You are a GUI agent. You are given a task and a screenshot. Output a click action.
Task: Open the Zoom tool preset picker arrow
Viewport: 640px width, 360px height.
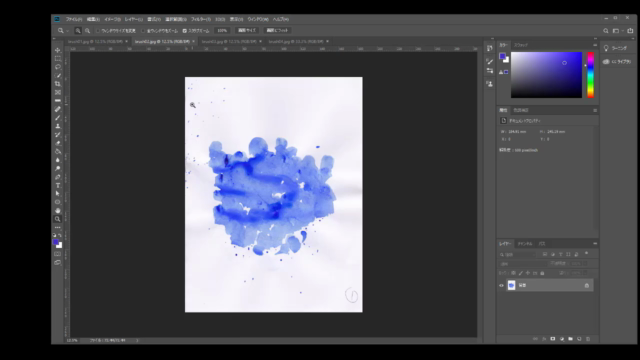(68, 31)
